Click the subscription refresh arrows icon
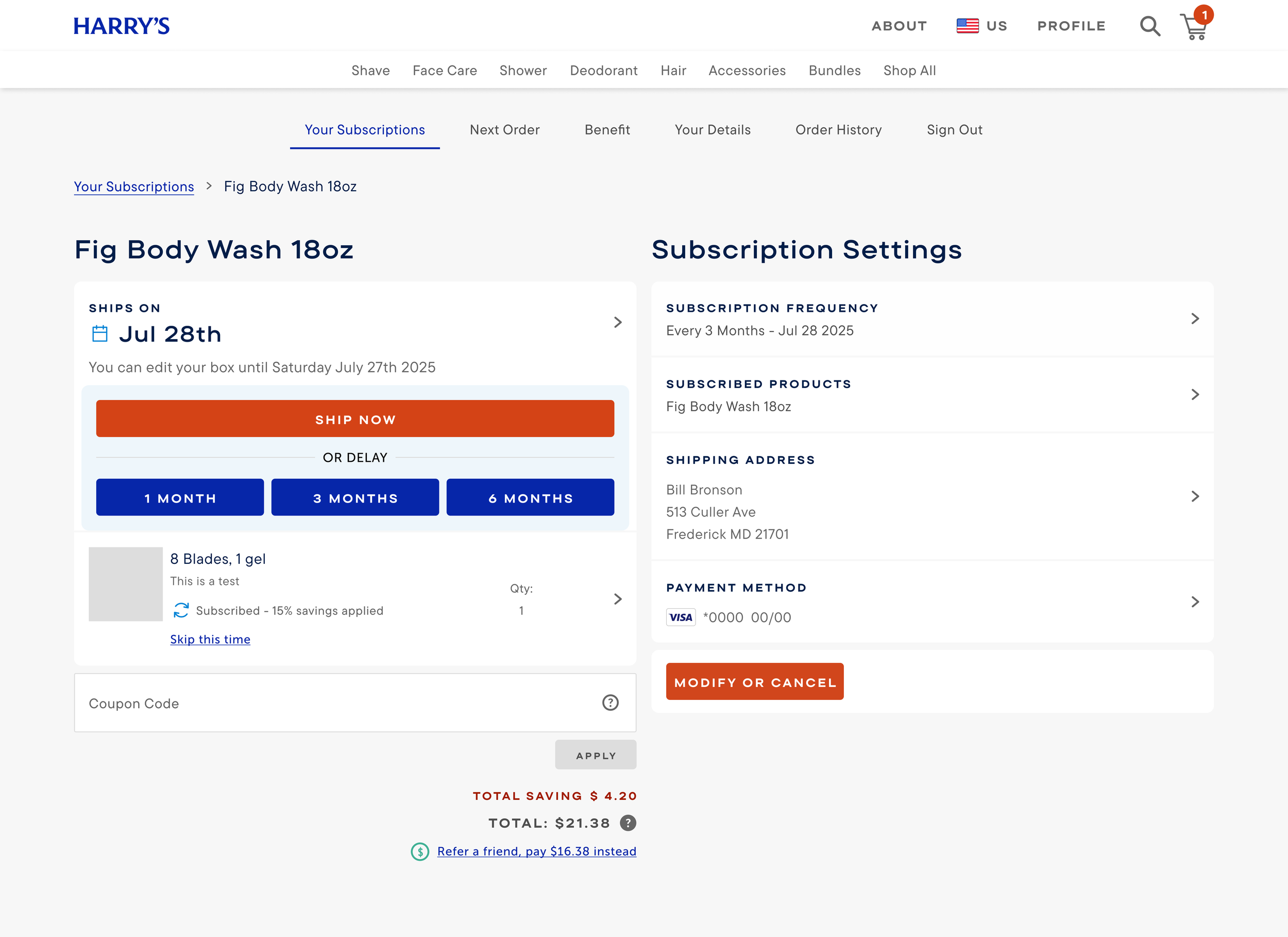 [181, 610]
